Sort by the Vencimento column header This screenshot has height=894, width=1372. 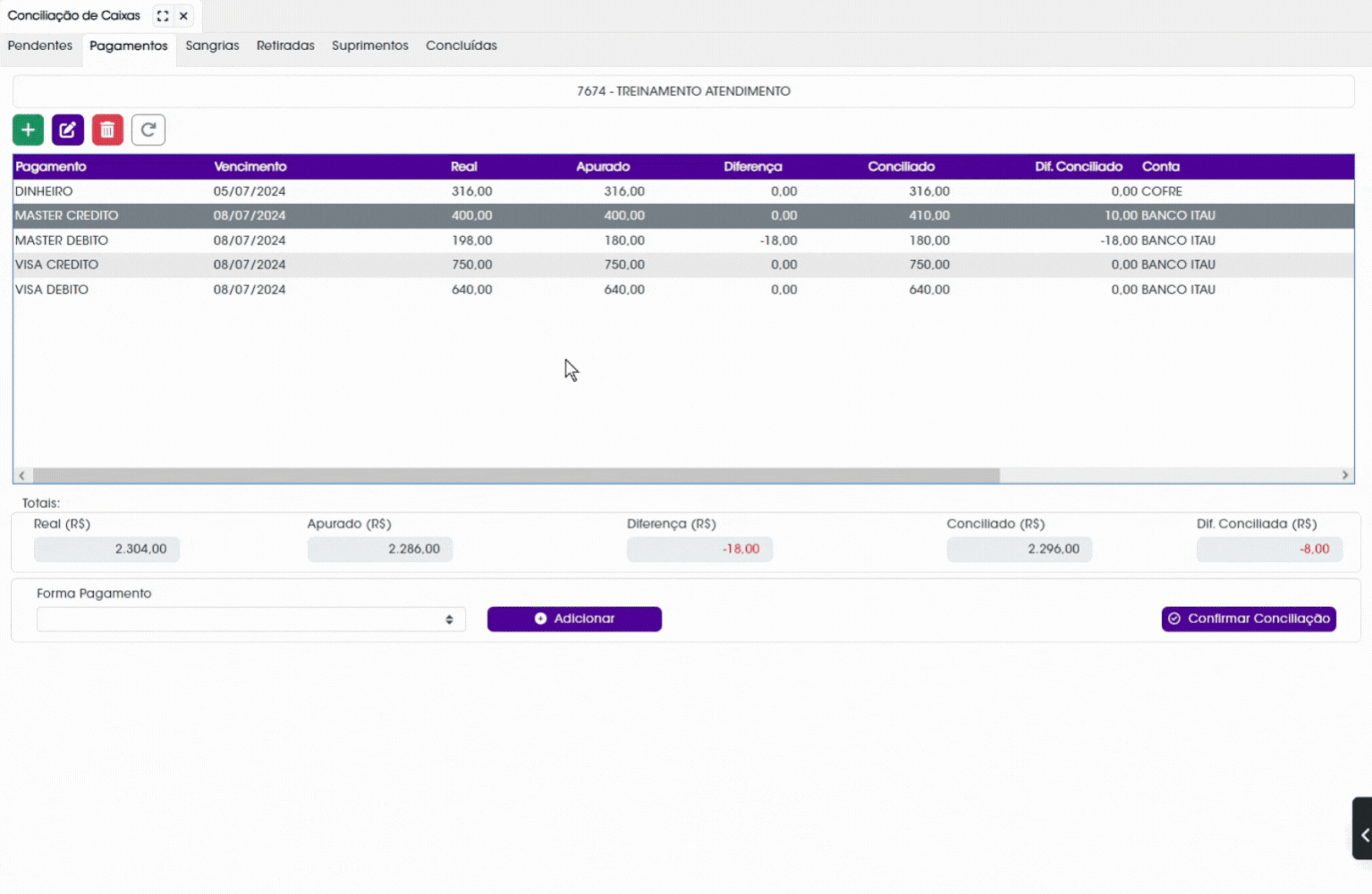click(x=250, y=167)
